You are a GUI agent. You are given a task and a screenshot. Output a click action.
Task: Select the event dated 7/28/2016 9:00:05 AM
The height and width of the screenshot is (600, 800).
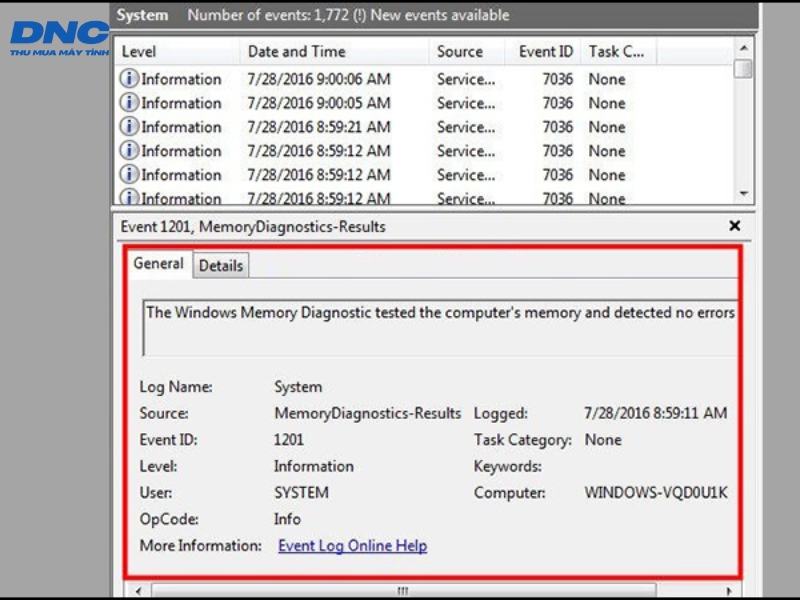click(x=426, y=103)
